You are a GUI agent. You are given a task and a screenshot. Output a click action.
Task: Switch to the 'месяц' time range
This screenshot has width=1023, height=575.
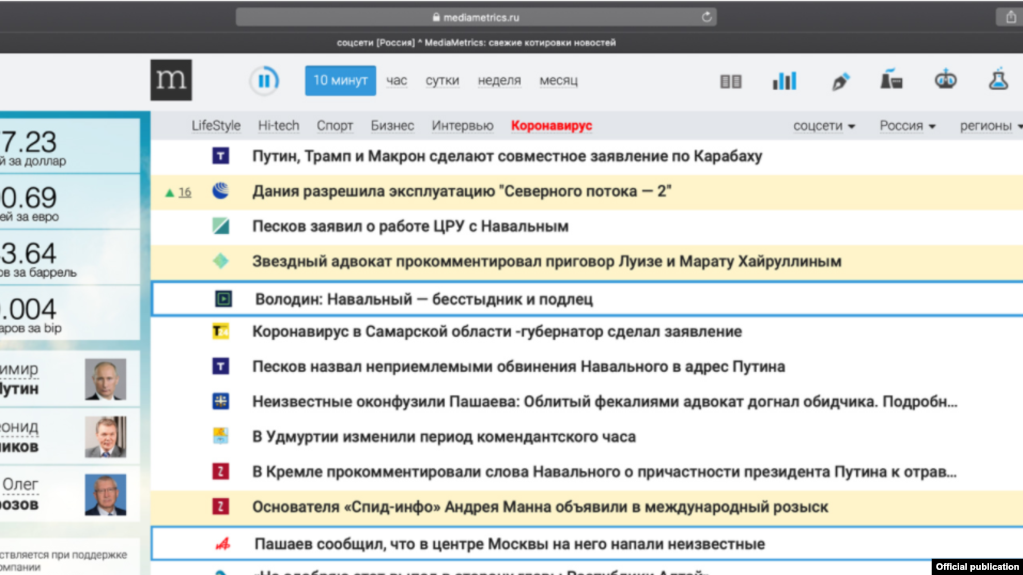[x=558, y=80]
